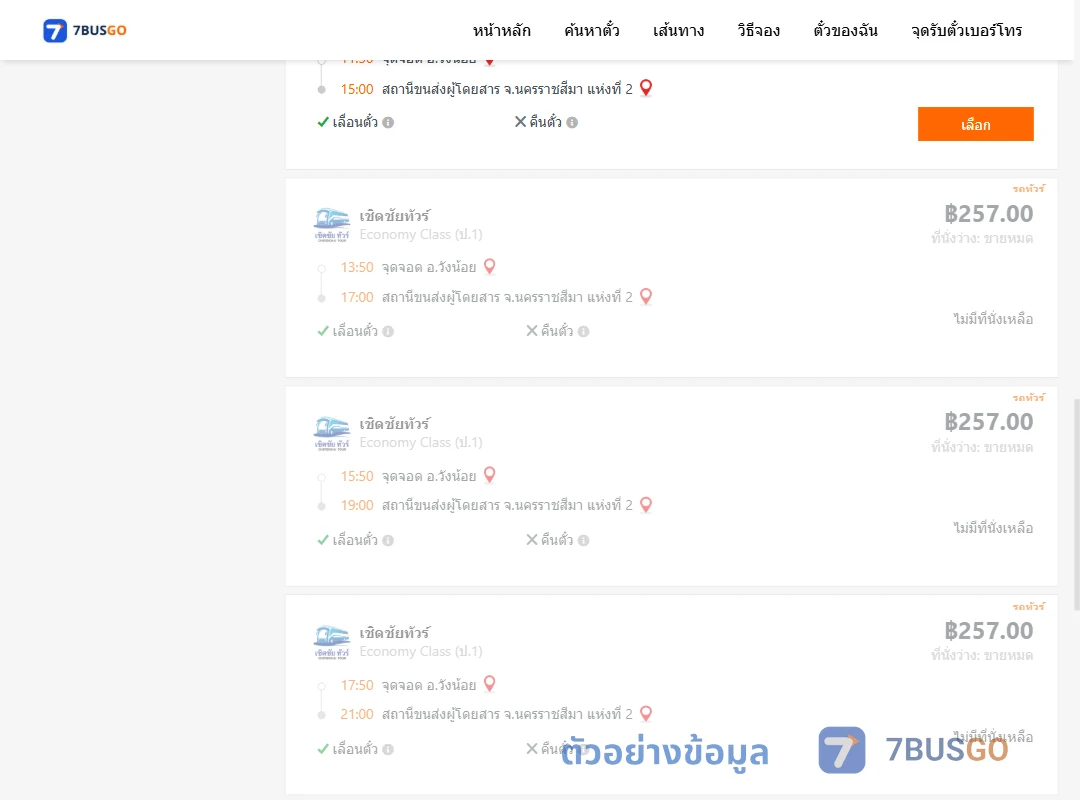Click map pin beside 15:50 จุดจอด อ.วังน้อย
Viewport: 1080px width, 800px height.
(489, 475)
